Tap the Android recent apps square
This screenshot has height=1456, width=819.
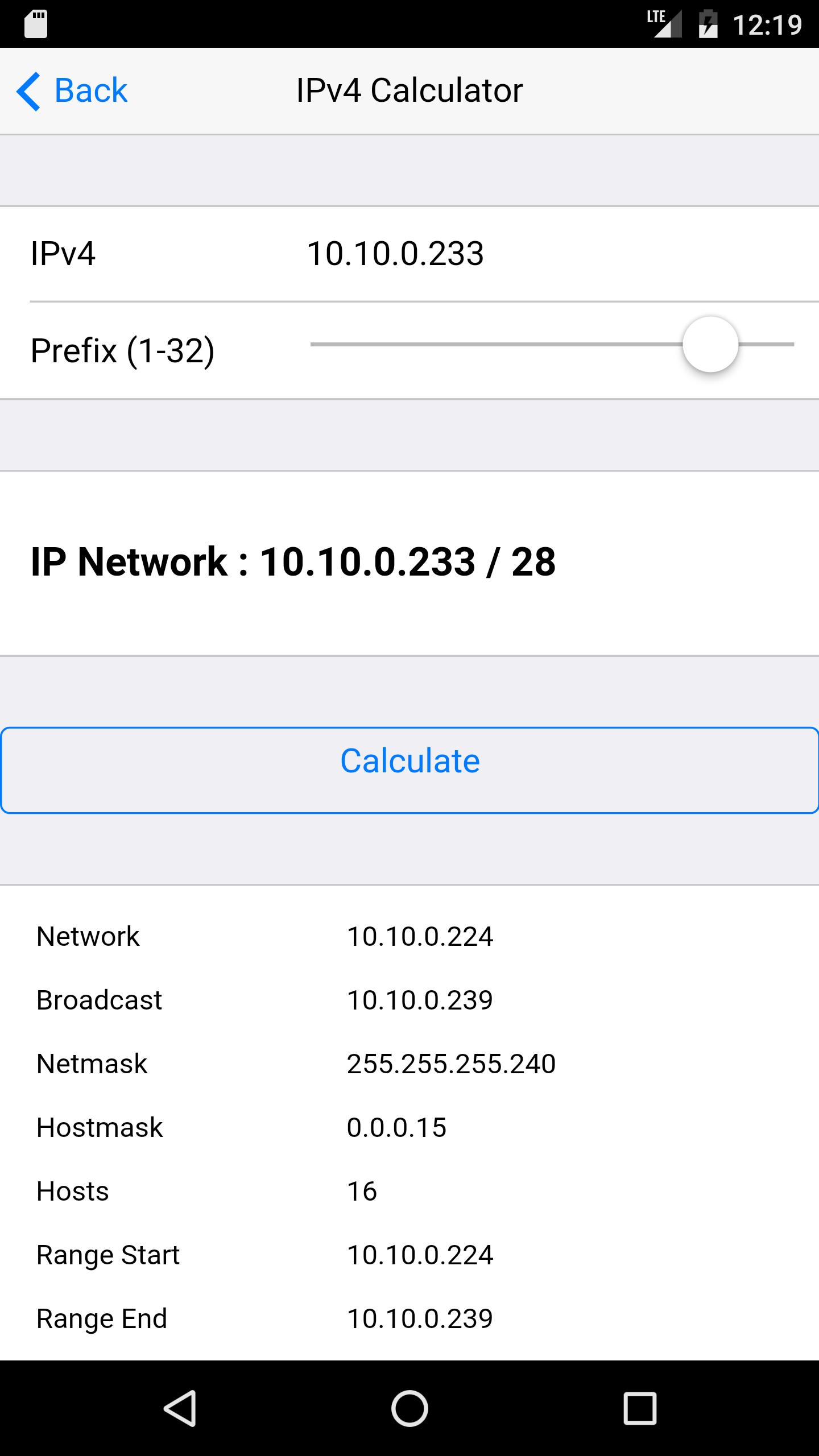[x=640, y=1408]
